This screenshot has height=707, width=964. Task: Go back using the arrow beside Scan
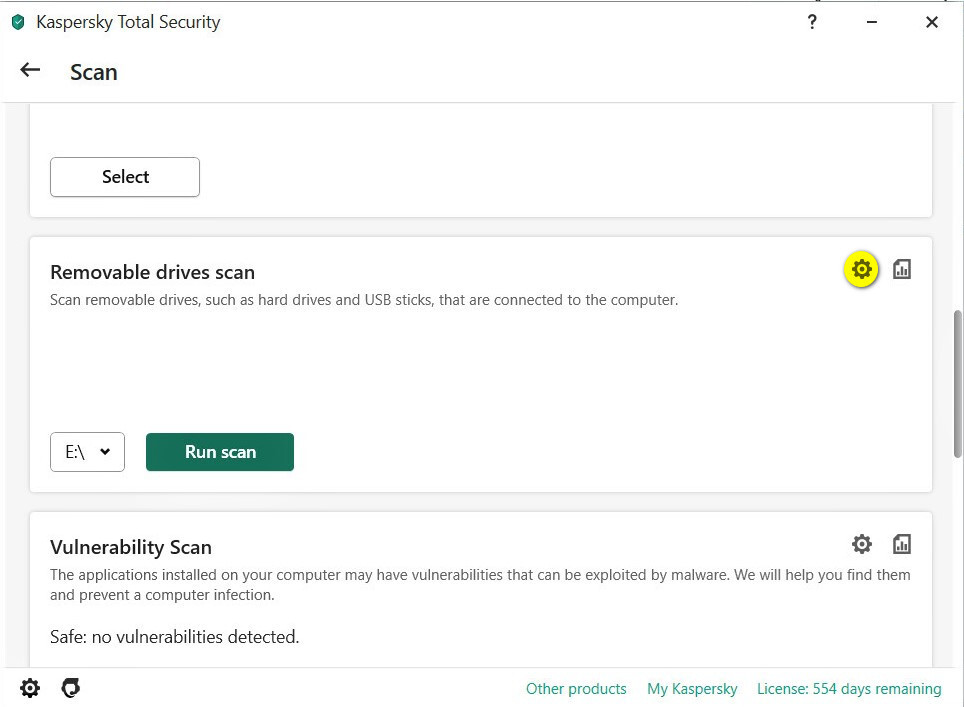click(x=30, y=70)
